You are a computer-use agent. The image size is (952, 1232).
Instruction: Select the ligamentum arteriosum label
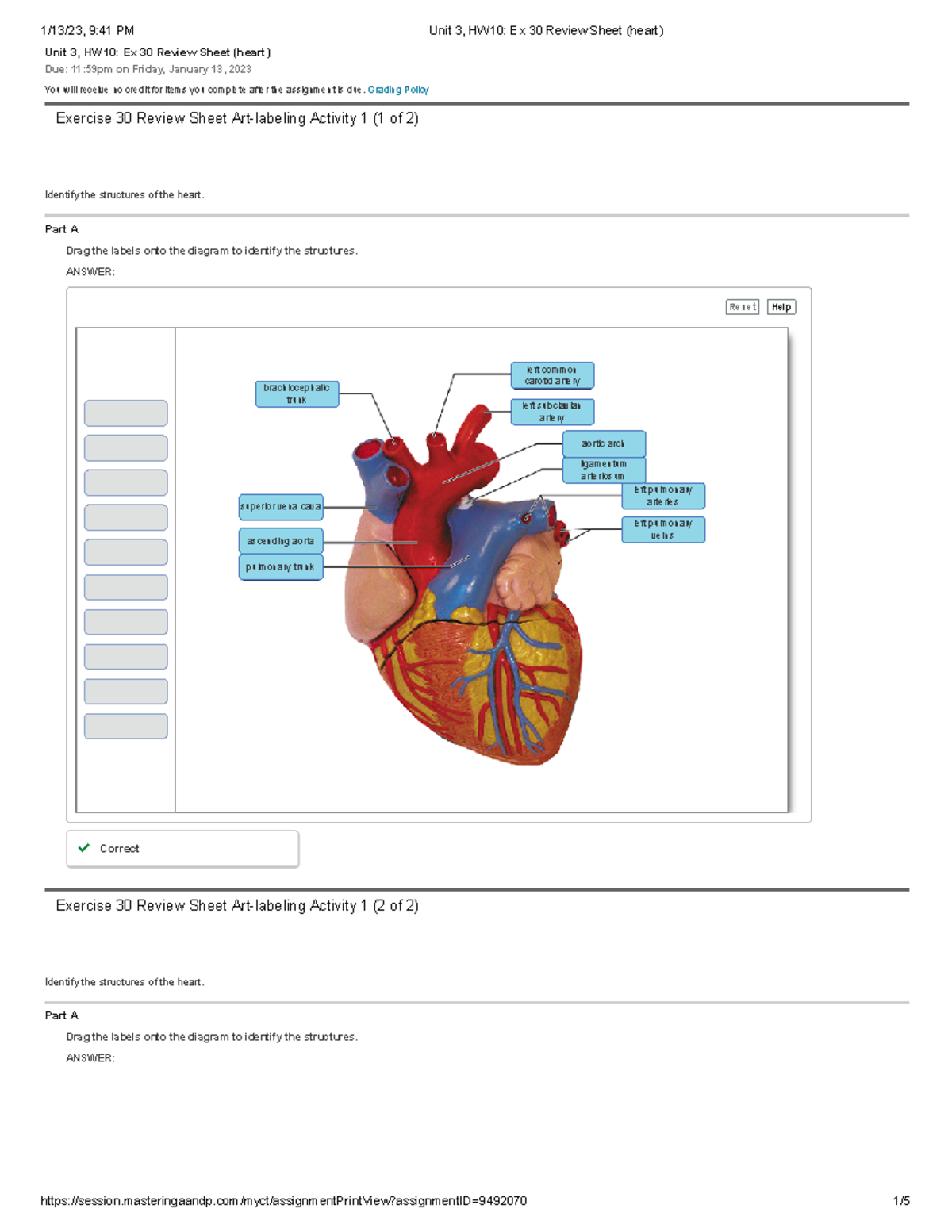[604, 470]
